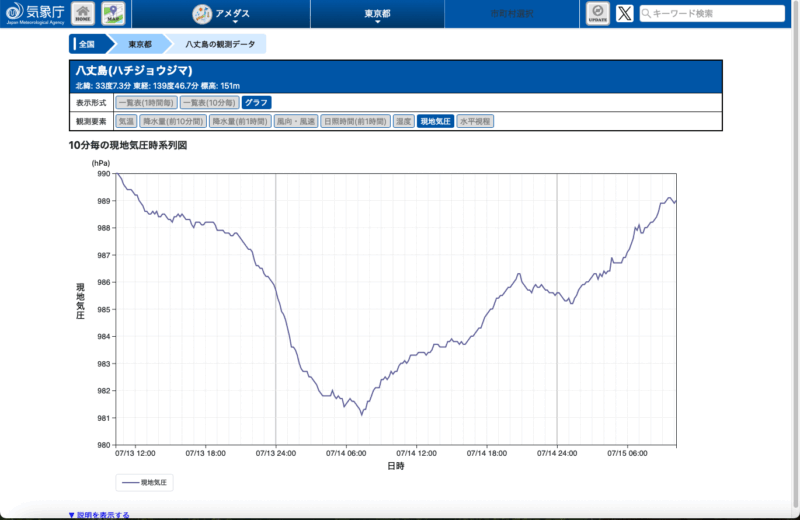This screenshot has width=800, height=520.
Task: Click the search magnifier icon
Action: click(646, 13)
